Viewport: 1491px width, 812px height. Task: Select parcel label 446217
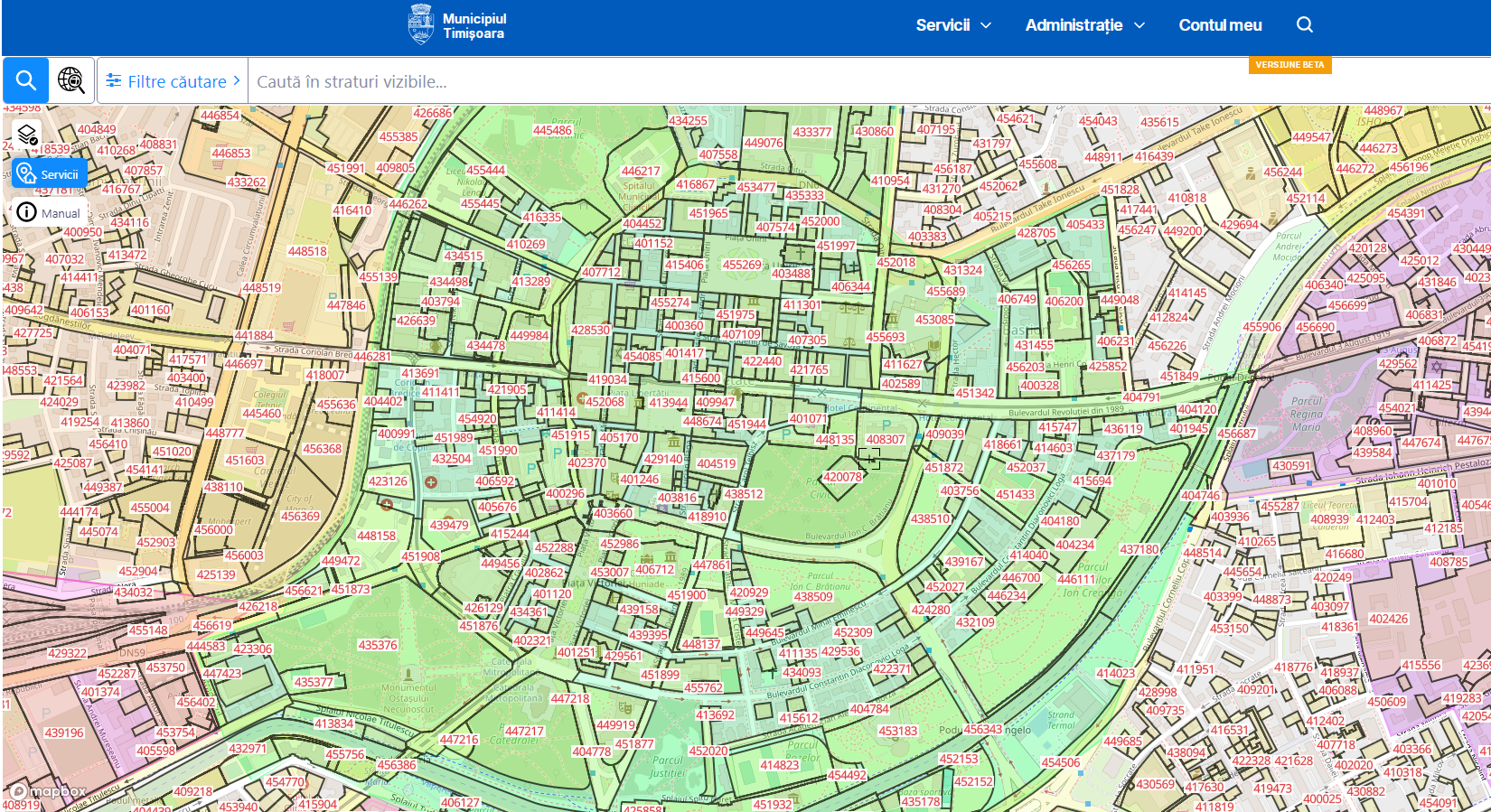pyautogui.click(x=641, y=171)
